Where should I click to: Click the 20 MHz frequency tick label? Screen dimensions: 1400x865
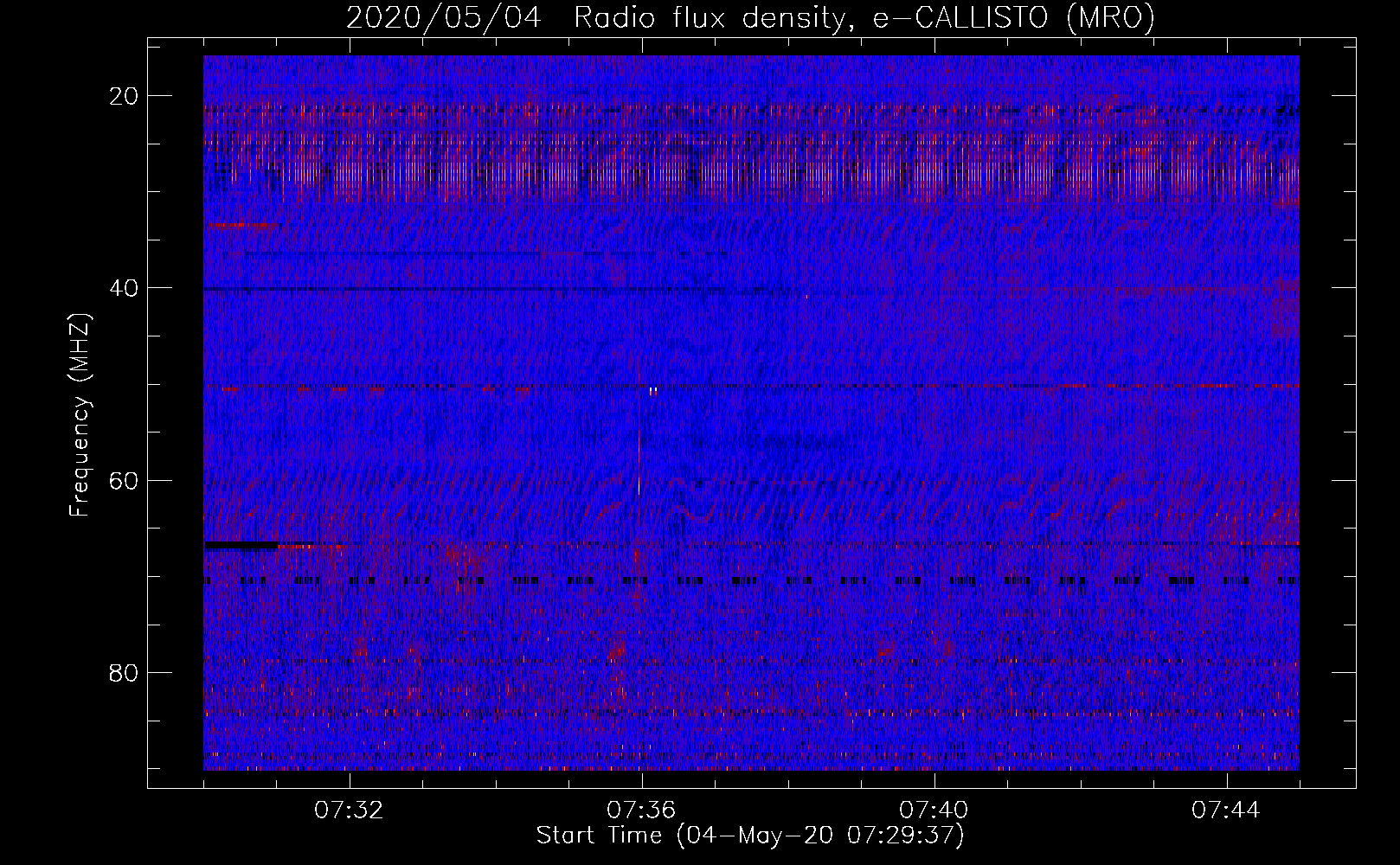125,96
